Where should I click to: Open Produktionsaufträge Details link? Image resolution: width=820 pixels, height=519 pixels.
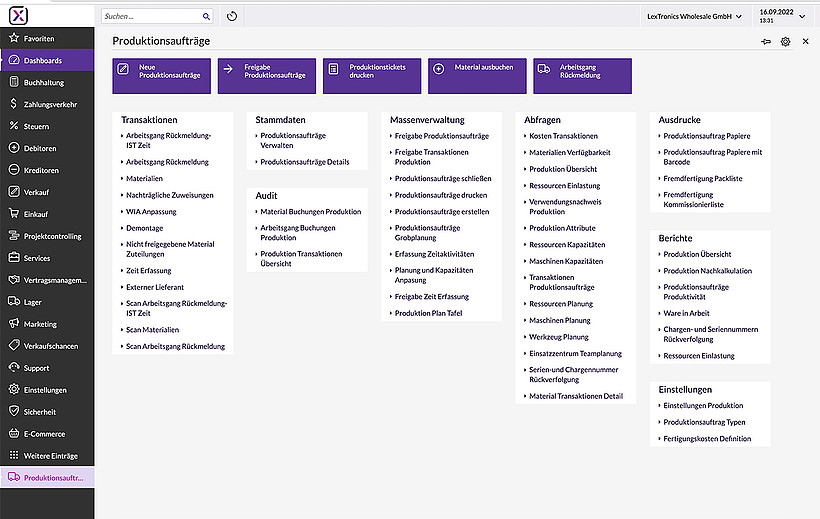point(304,162)
